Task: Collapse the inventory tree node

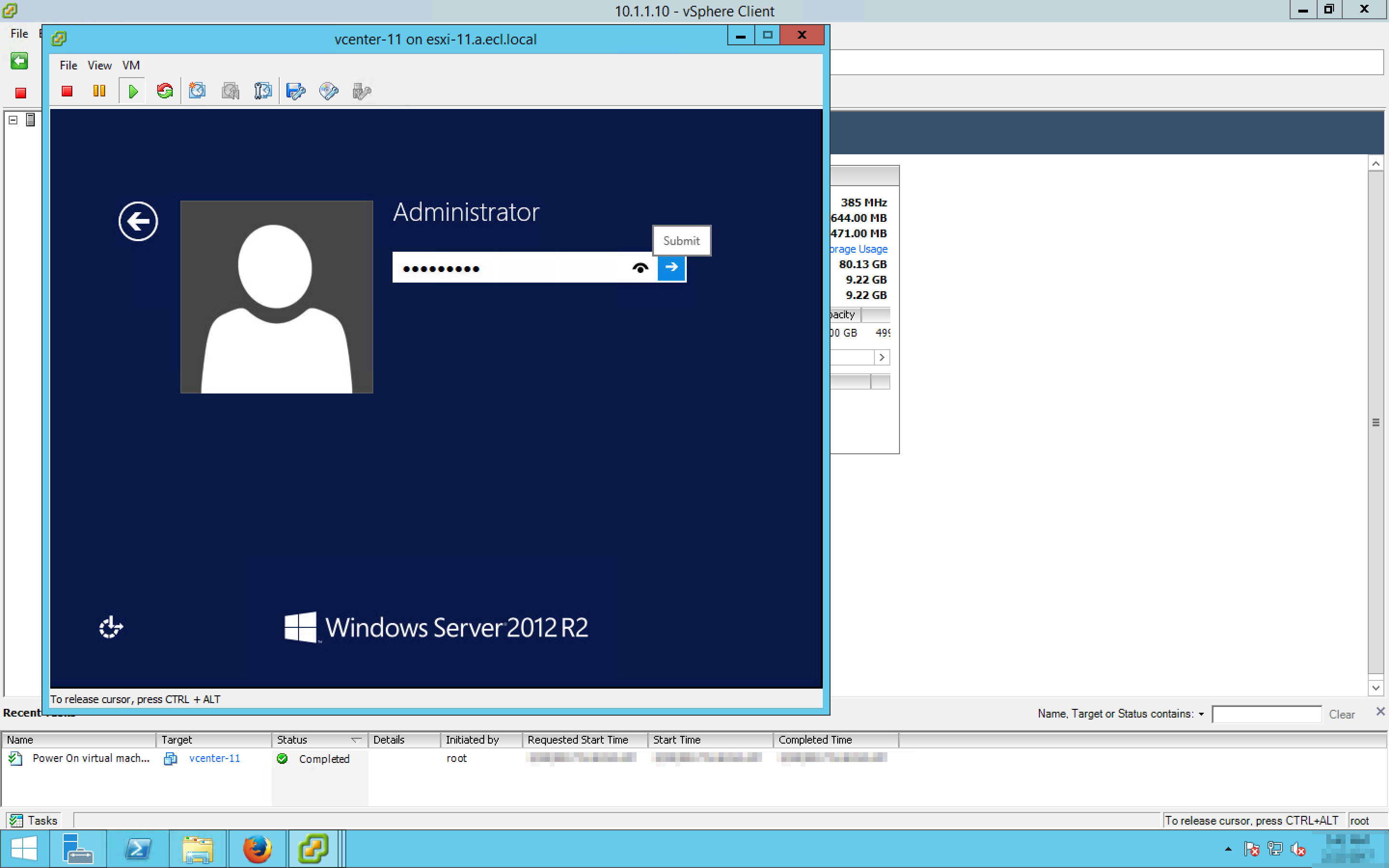Action: [13, 120]
